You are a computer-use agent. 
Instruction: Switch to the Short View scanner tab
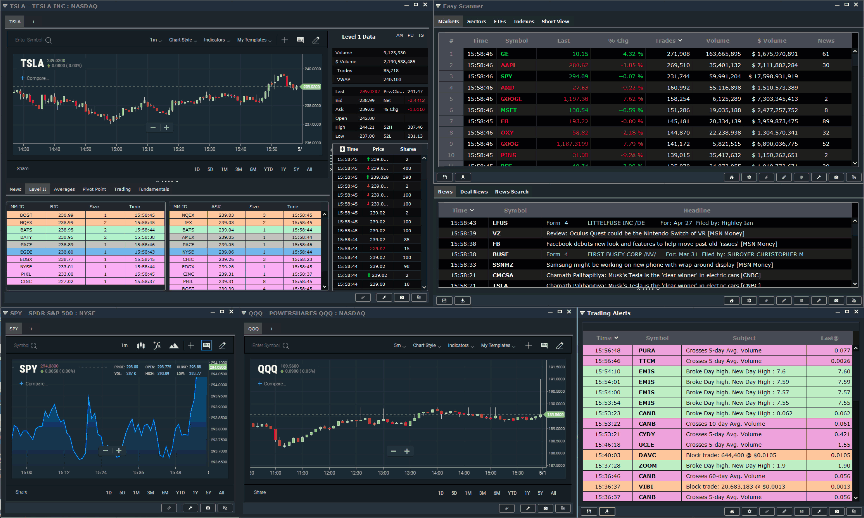pyautogui.click(x=556, y=20)
